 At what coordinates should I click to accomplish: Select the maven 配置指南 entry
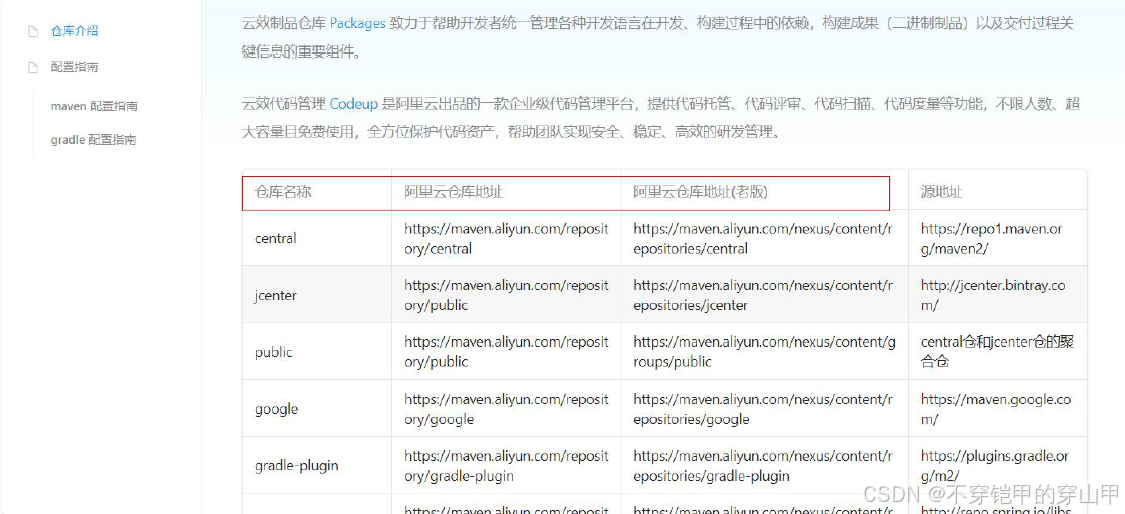point(94,106)
